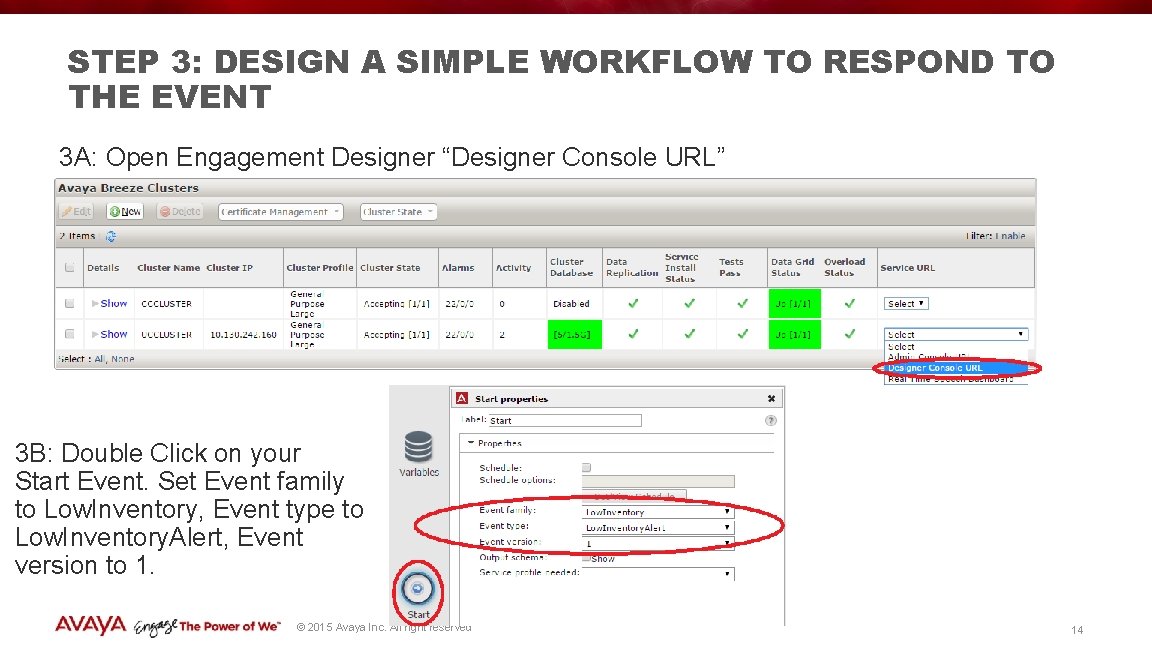Open the expanded Service URL dropdown of the second cluster

click(x=956, y=334)
